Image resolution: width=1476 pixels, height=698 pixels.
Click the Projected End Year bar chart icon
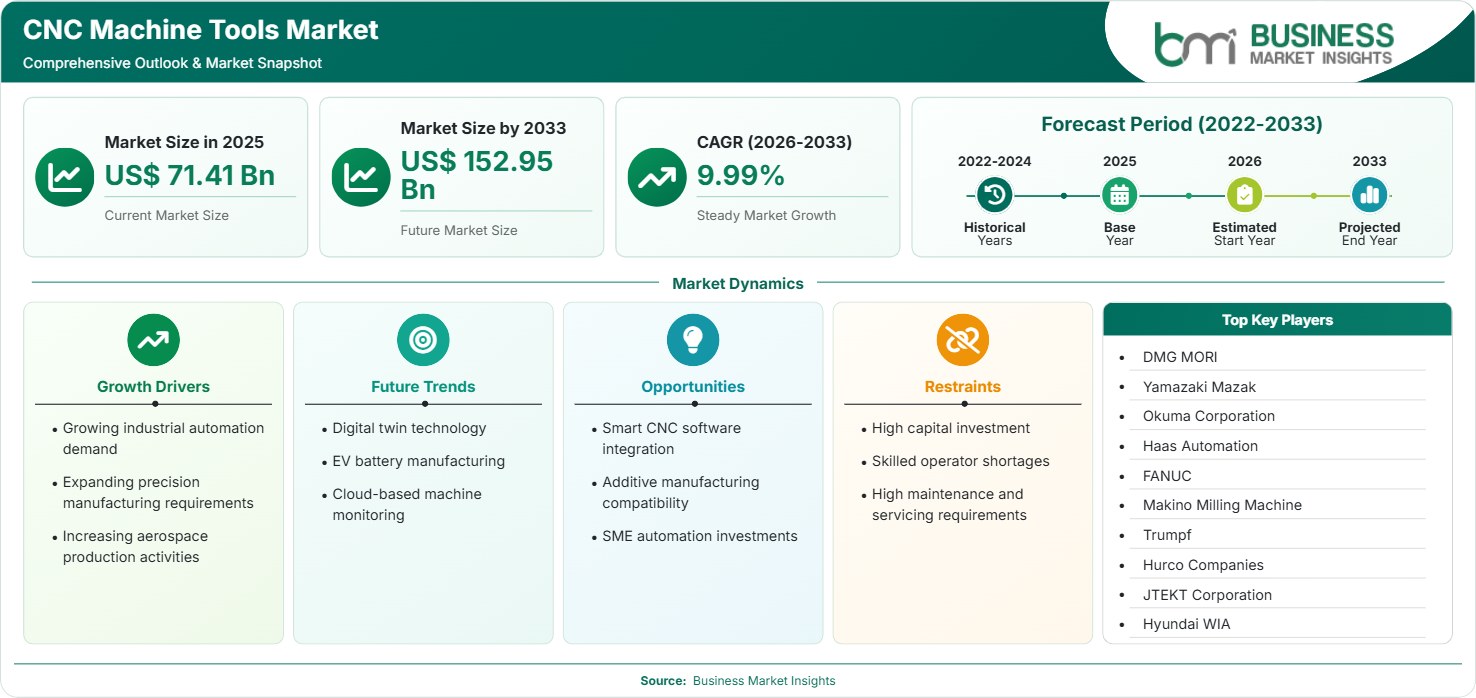click(x=1369, y=196)
